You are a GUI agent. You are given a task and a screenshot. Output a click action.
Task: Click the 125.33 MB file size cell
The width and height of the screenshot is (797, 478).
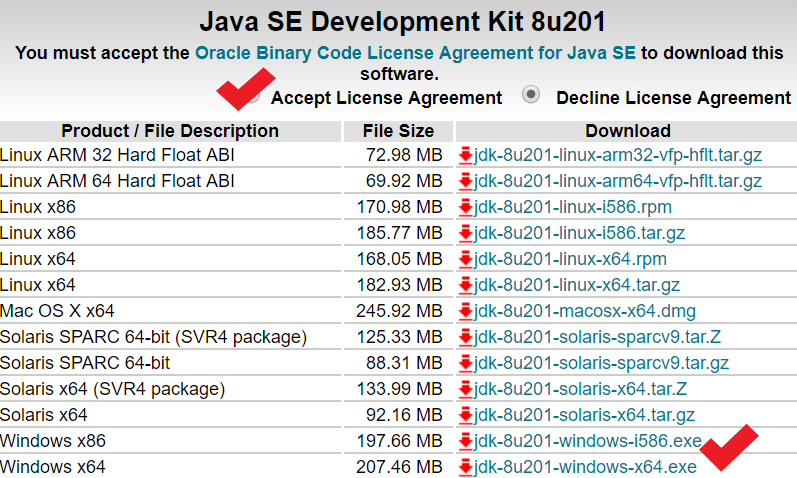tap(400, 337)
